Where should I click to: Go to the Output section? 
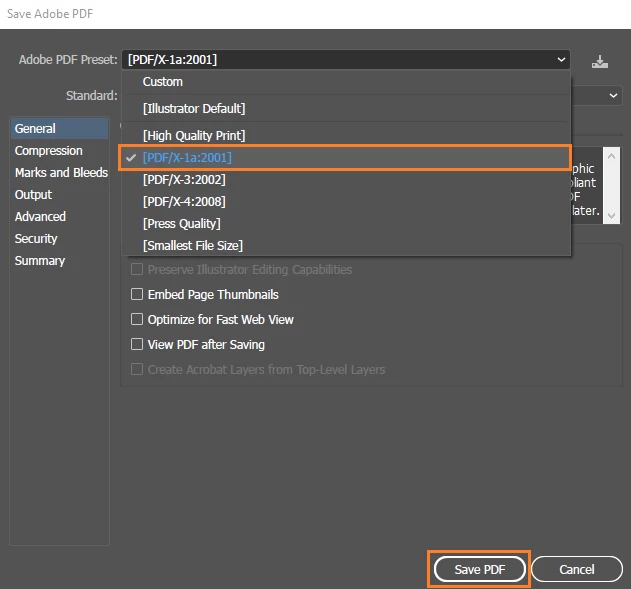[x=33, y=195]
